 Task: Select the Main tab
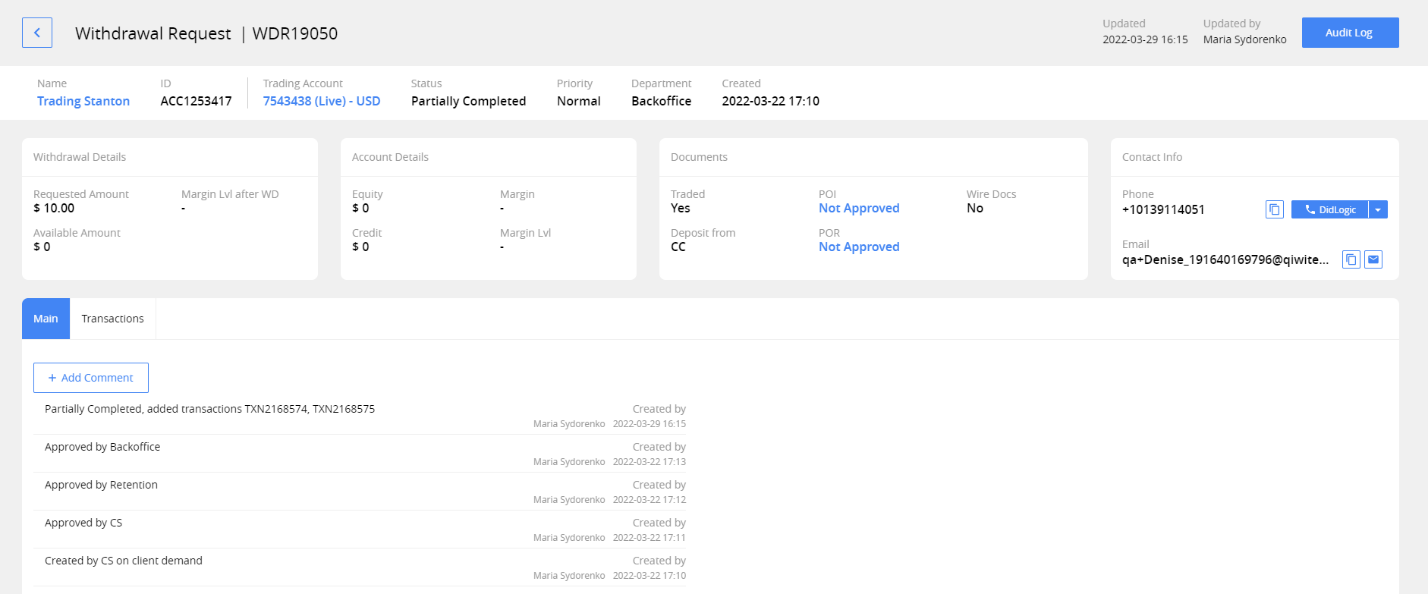[x=45, y=318]
